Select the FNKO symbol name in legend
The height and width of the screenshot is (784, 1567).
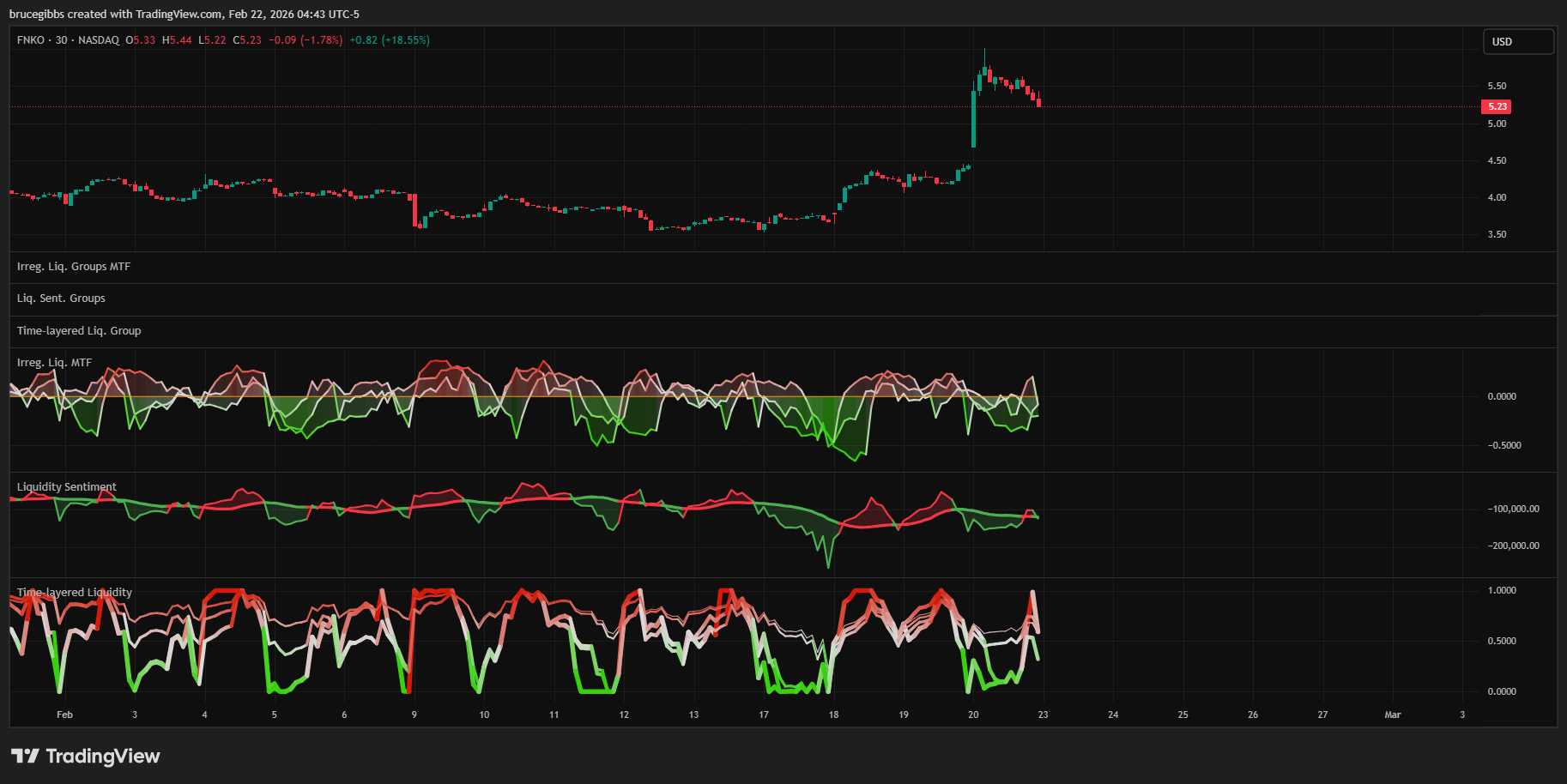[31, 40]
